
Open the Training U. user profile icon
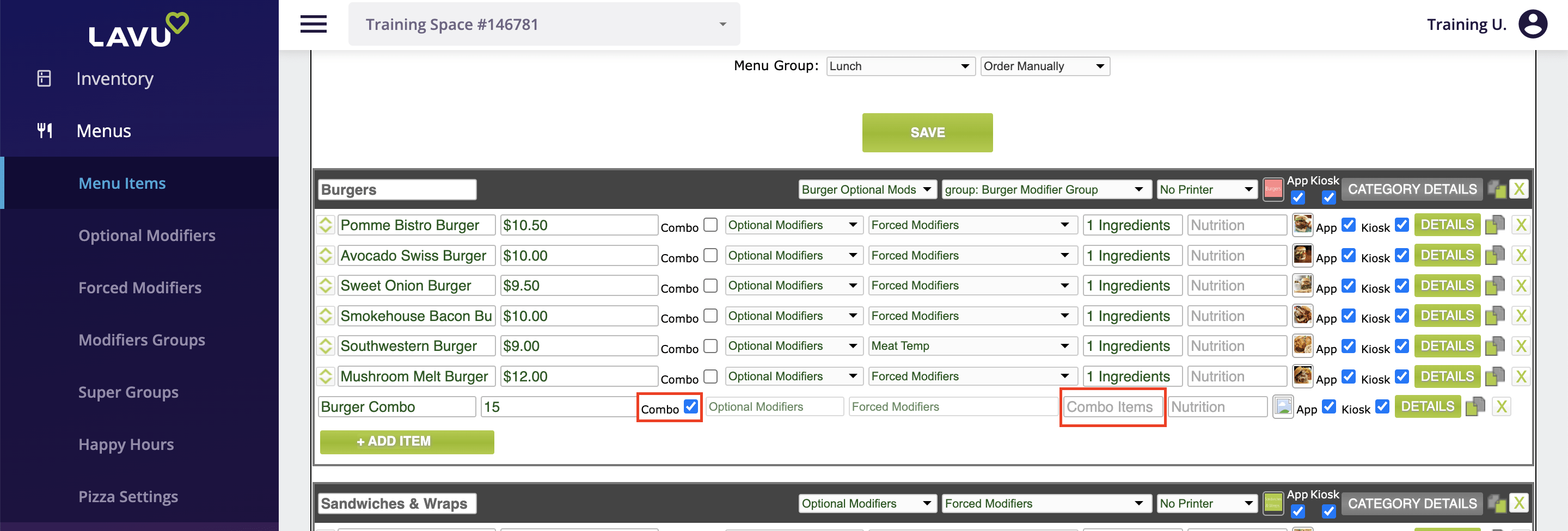pos(1533,24)
